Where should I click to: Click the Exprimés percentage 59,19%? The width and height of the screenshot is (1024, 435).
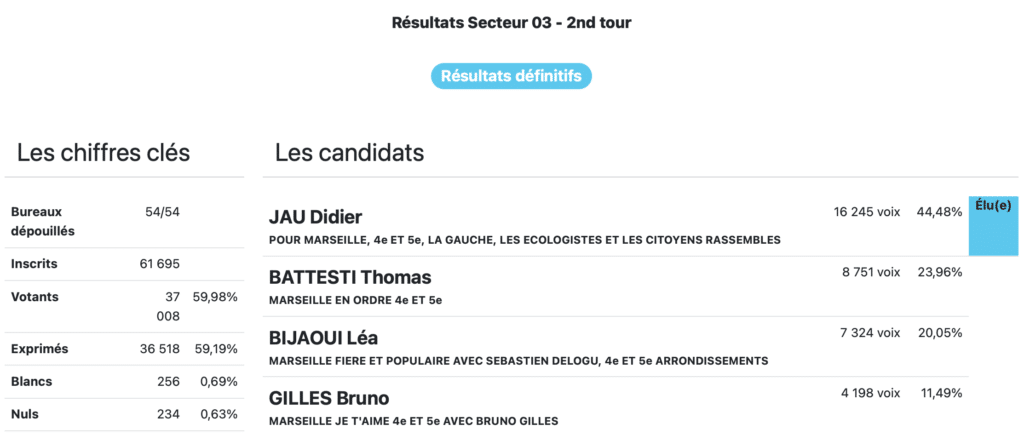tap(218, 349)
